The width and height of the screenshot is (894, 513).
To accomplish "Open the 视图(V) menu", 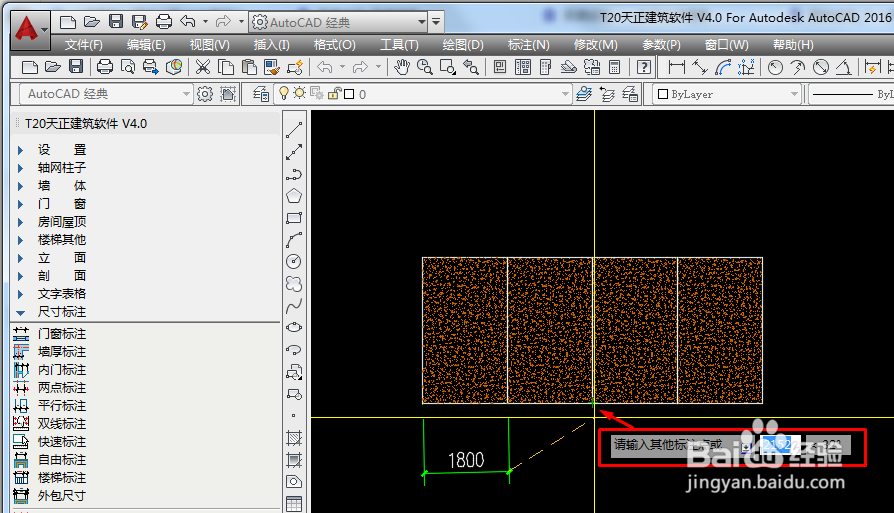I will point(209,45).
